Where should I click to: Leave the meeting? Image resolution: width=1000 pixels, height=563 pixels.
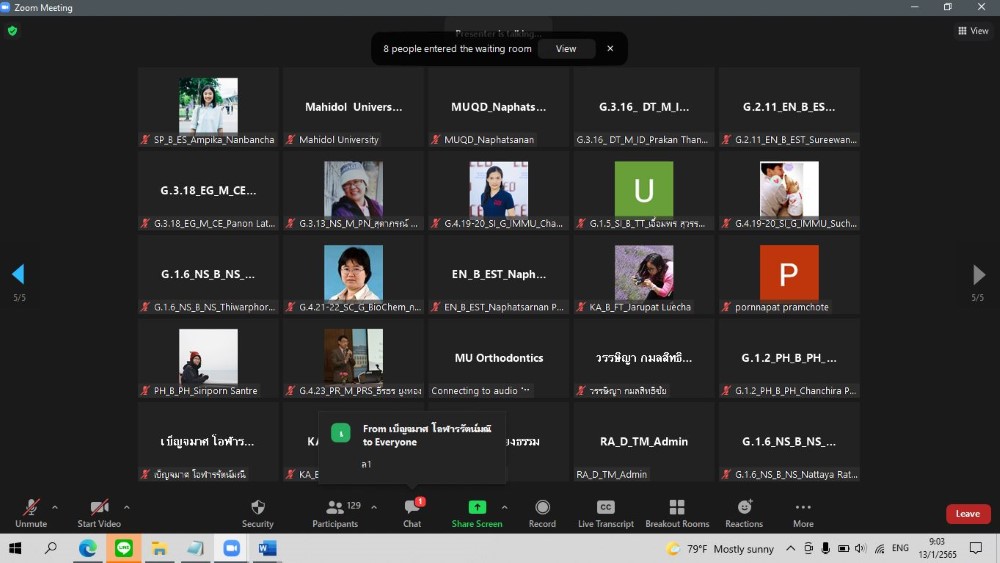tap(967, 514)
